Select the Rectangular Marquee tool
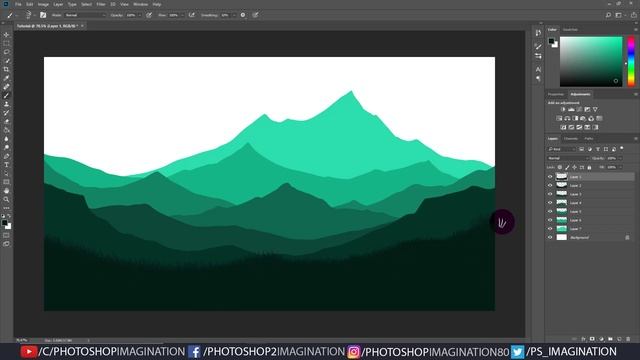 [6, 43]
